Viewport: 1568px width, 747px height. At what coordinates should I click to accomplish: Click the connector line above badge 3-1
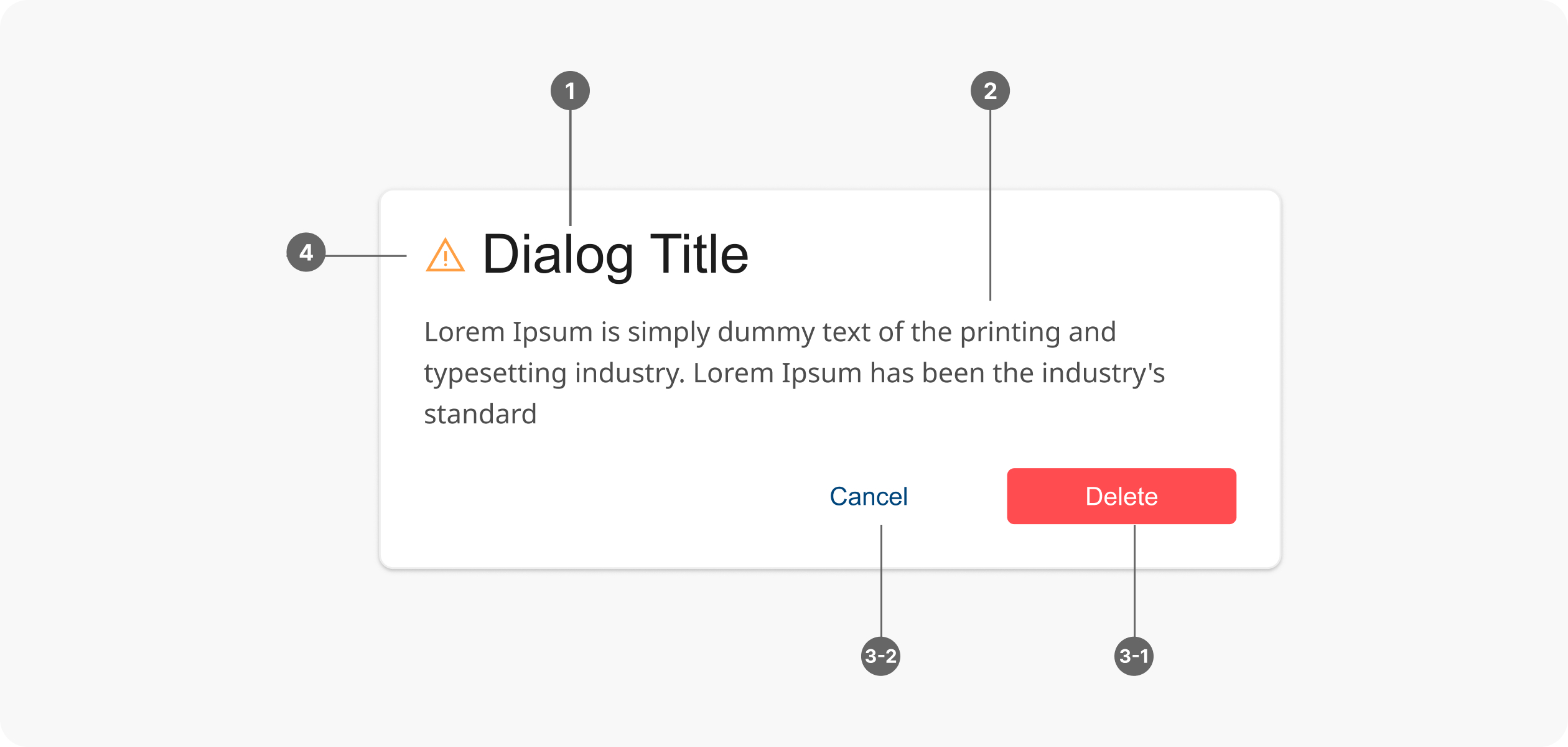[1134, 580]
